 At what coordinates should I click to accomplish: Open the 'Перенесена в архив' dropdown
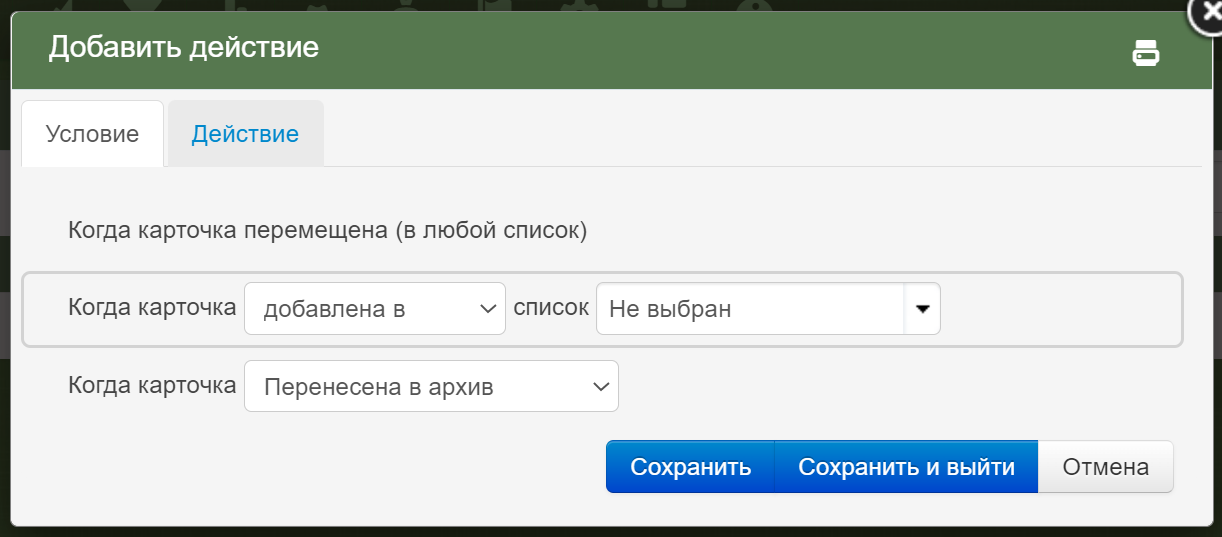pyautogui.click(x=431, y=386)
